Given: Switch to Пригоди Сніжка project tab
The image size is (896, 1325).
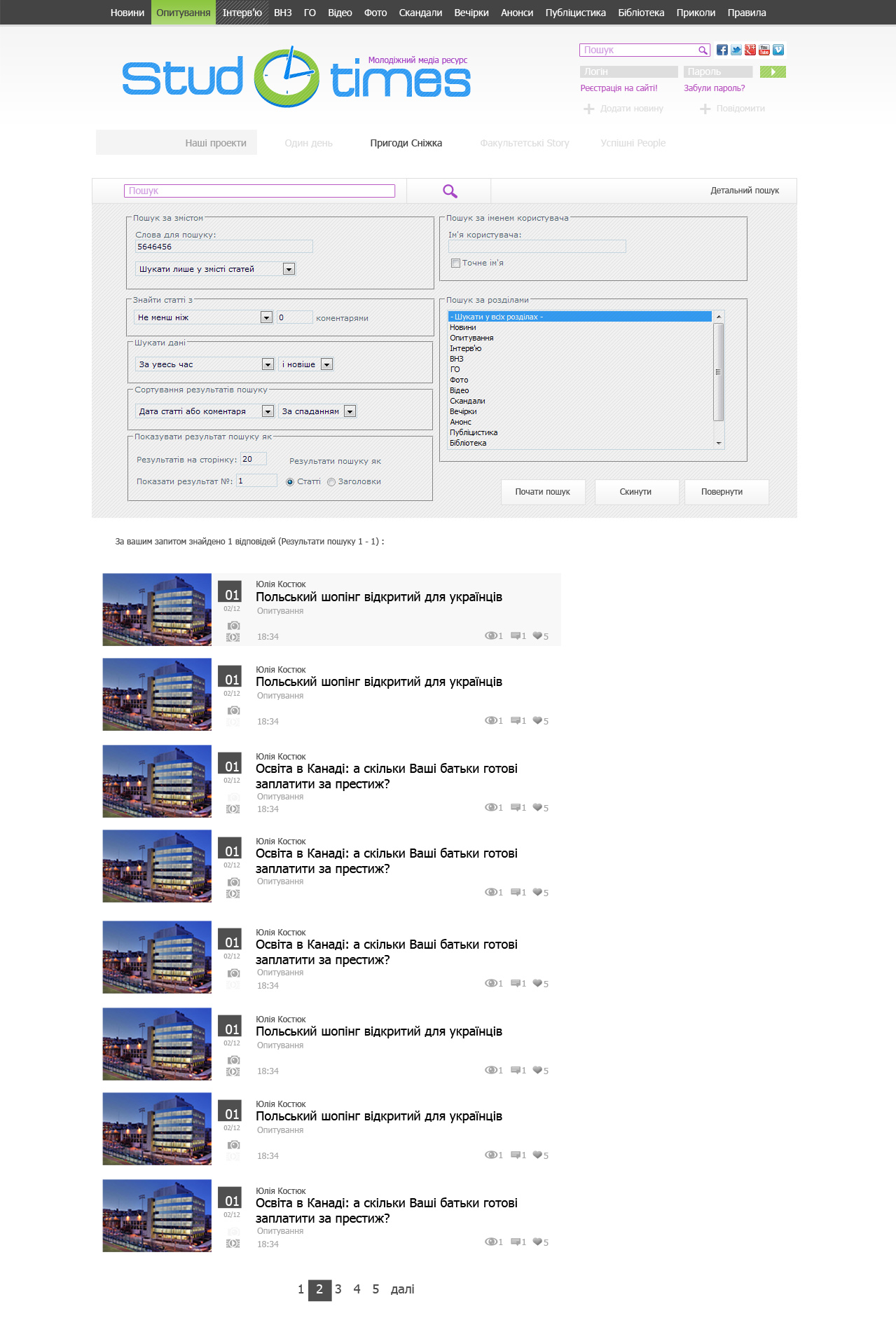Looking at the screenshot, I should pyautogui.click(x=406, y=143).
